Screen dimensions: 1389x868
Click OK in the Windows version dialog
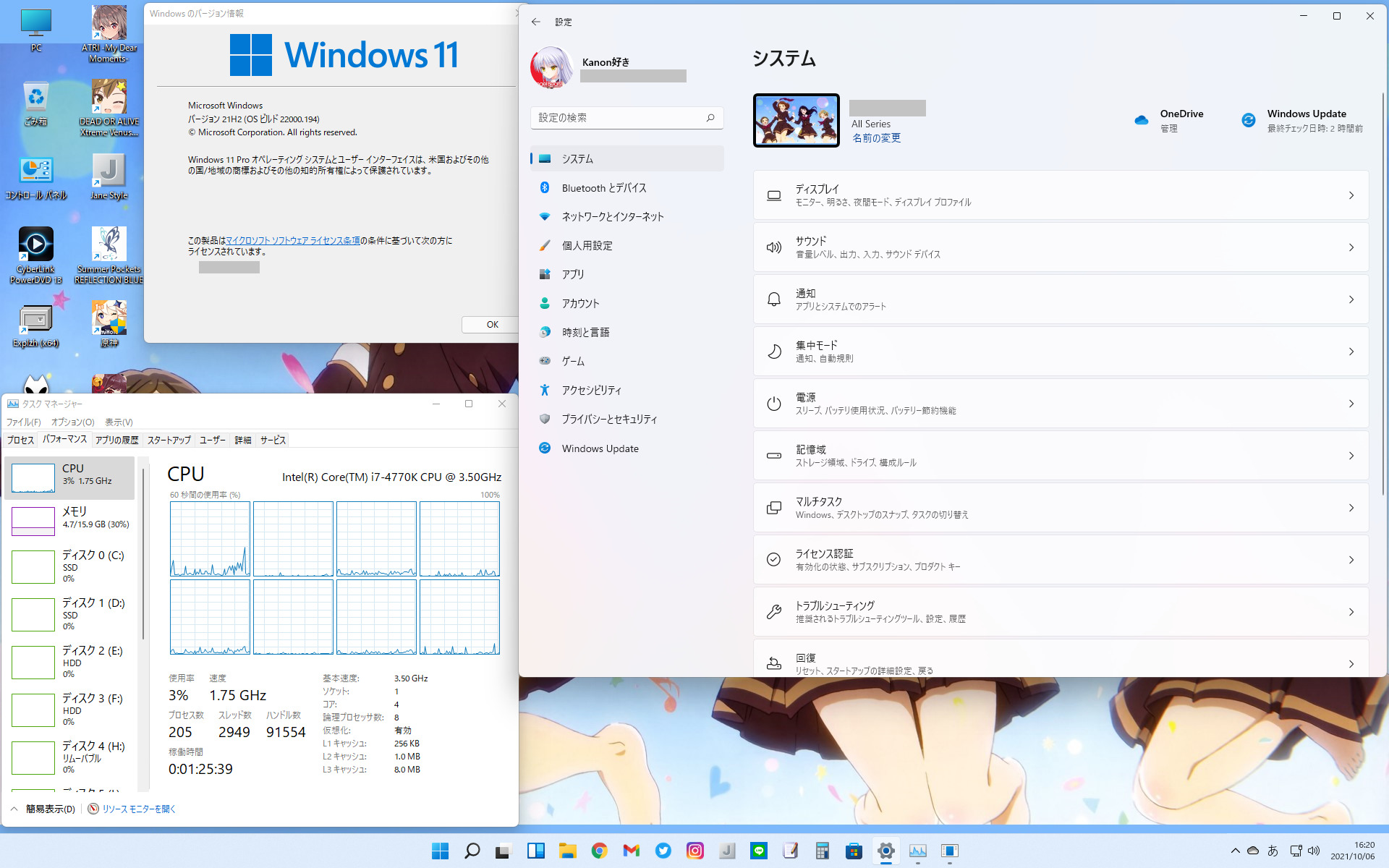pos(492,325)
